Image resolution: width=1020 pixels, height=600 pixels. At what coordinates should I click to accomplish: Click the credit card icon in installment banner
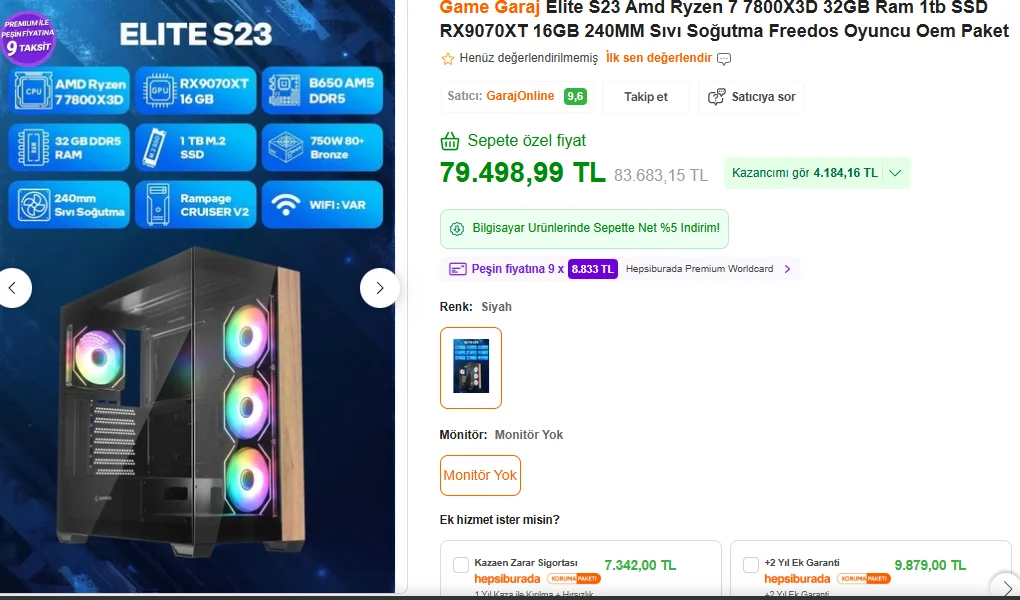pos(458,269)
